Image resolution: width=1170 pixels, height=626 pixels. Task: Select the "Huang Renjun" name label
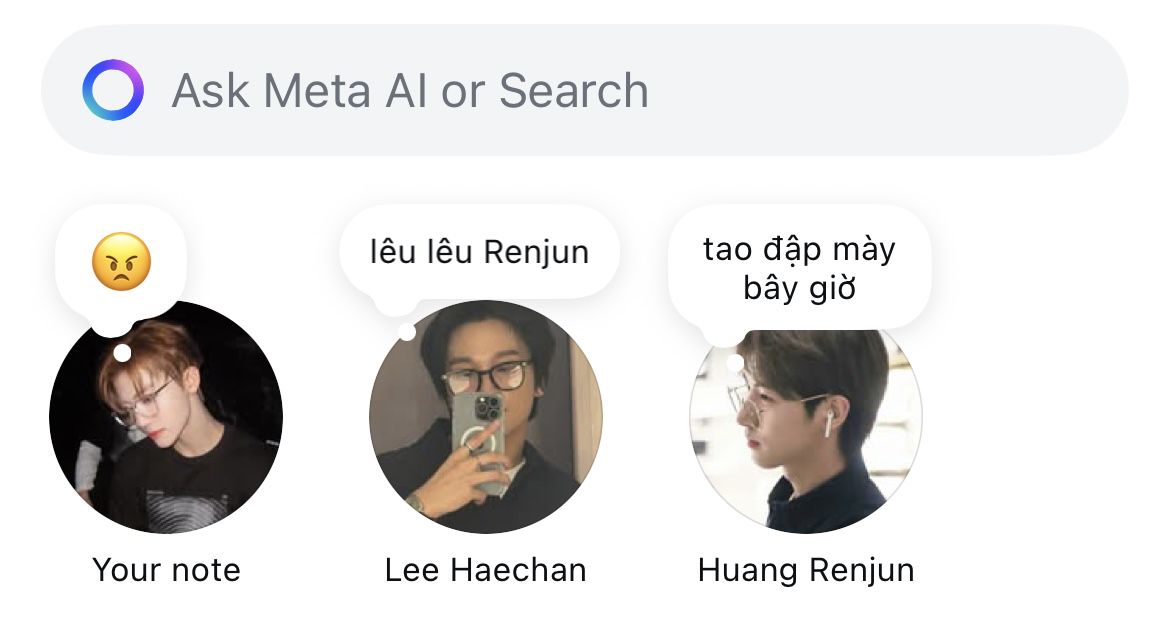[806, 570]
